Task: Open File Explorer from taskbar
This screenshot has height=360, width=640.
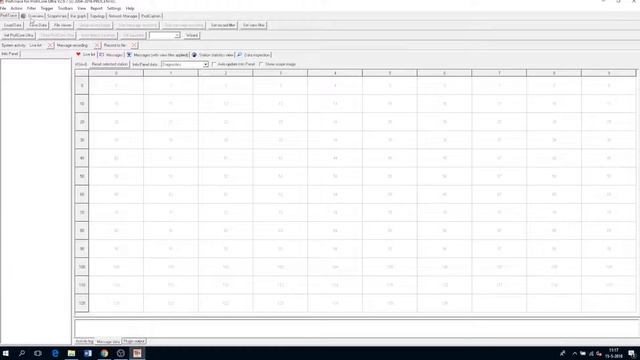Action: [71, 353]
